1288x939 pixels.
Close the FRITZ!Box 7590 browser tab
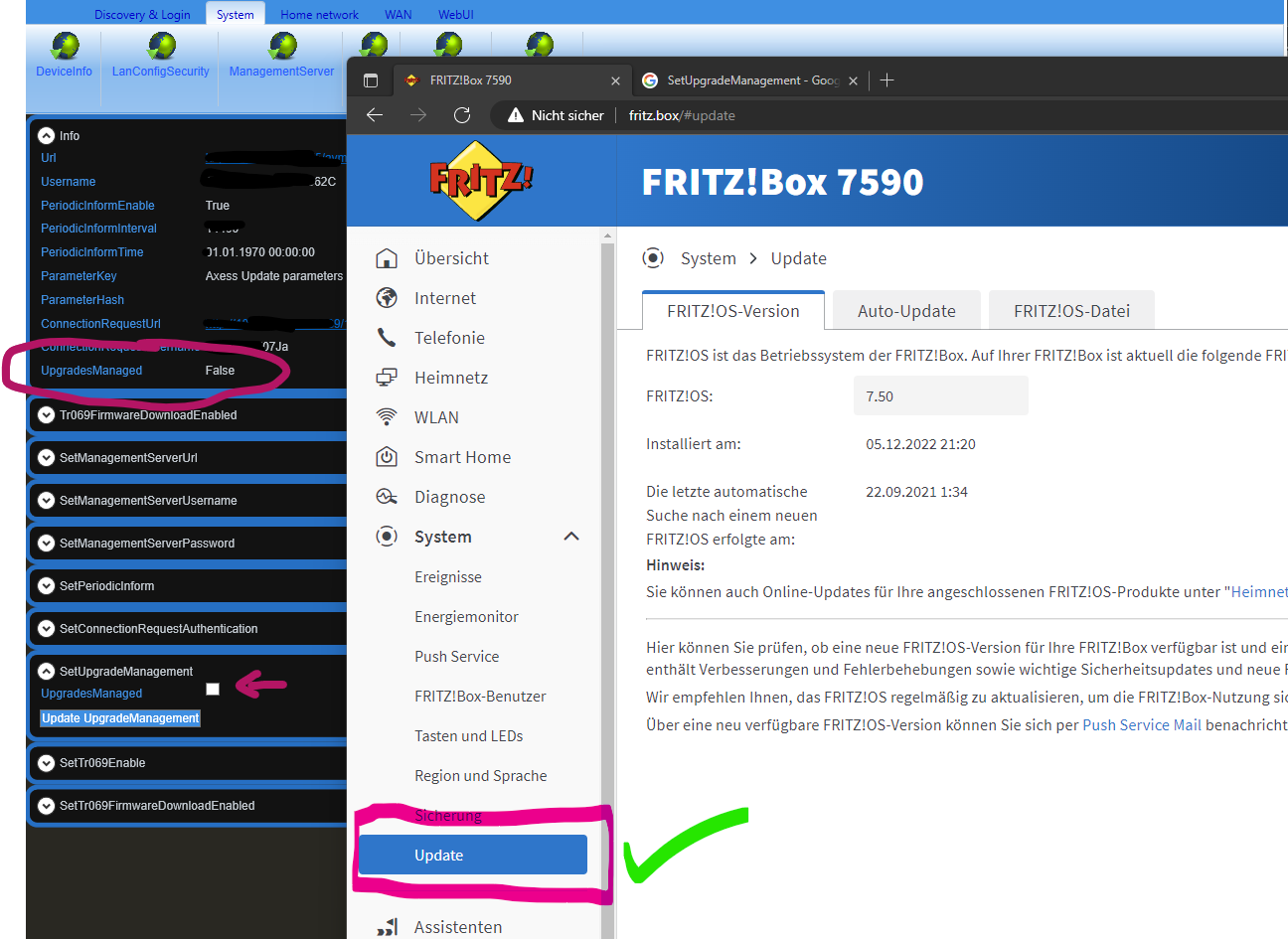point(615,80)
